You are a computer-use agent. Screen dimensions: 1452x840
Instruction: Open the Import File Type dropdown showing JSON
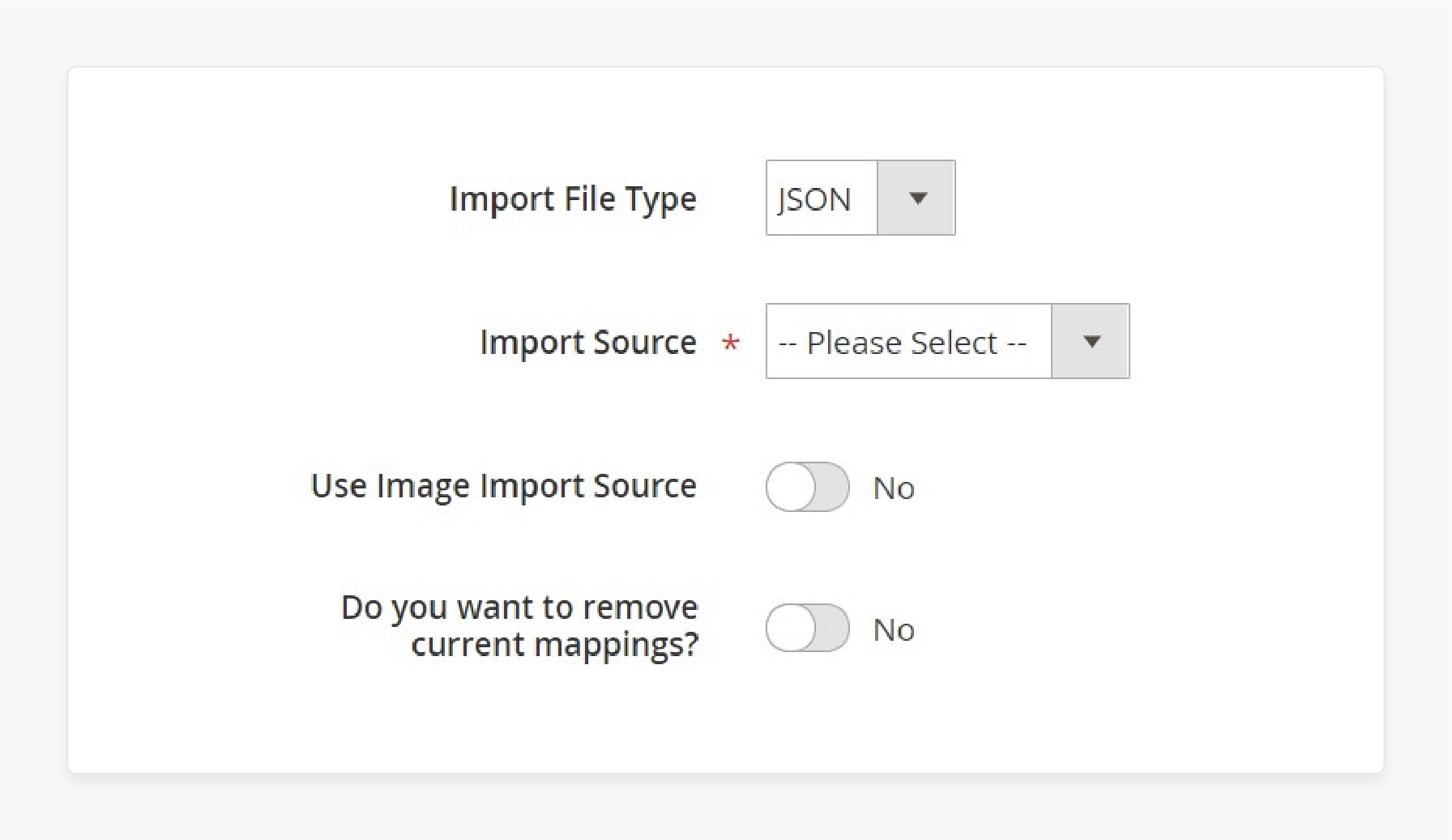[861, 198]
